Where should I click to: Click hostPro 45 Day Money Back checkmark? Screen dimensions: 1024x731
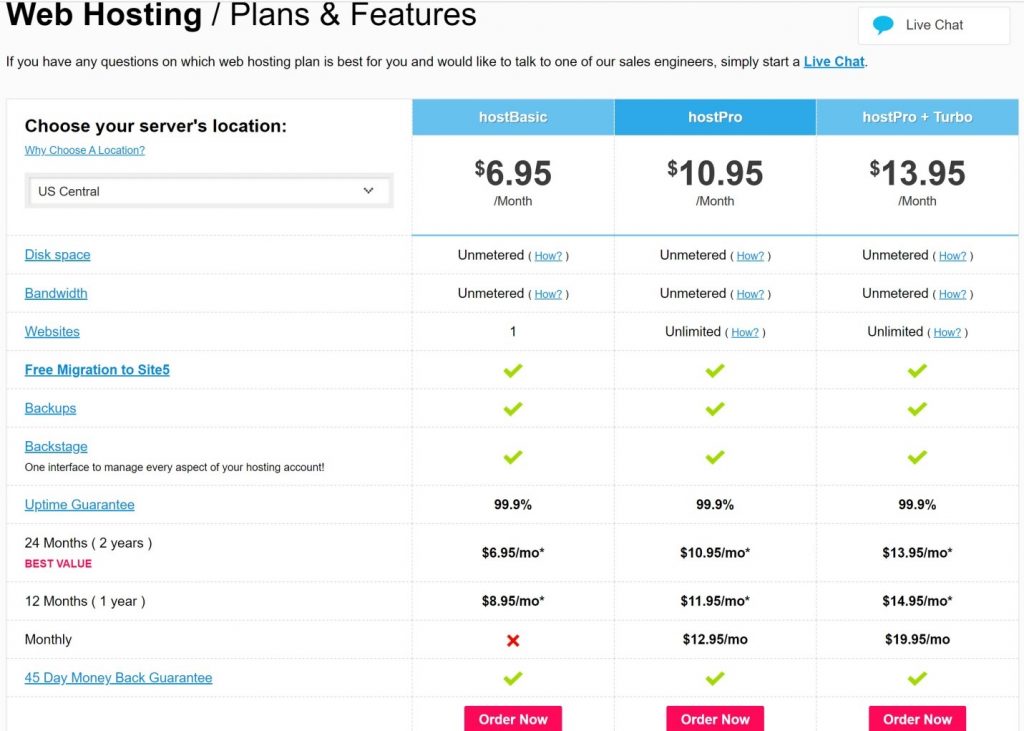click(x=714, y=679)
